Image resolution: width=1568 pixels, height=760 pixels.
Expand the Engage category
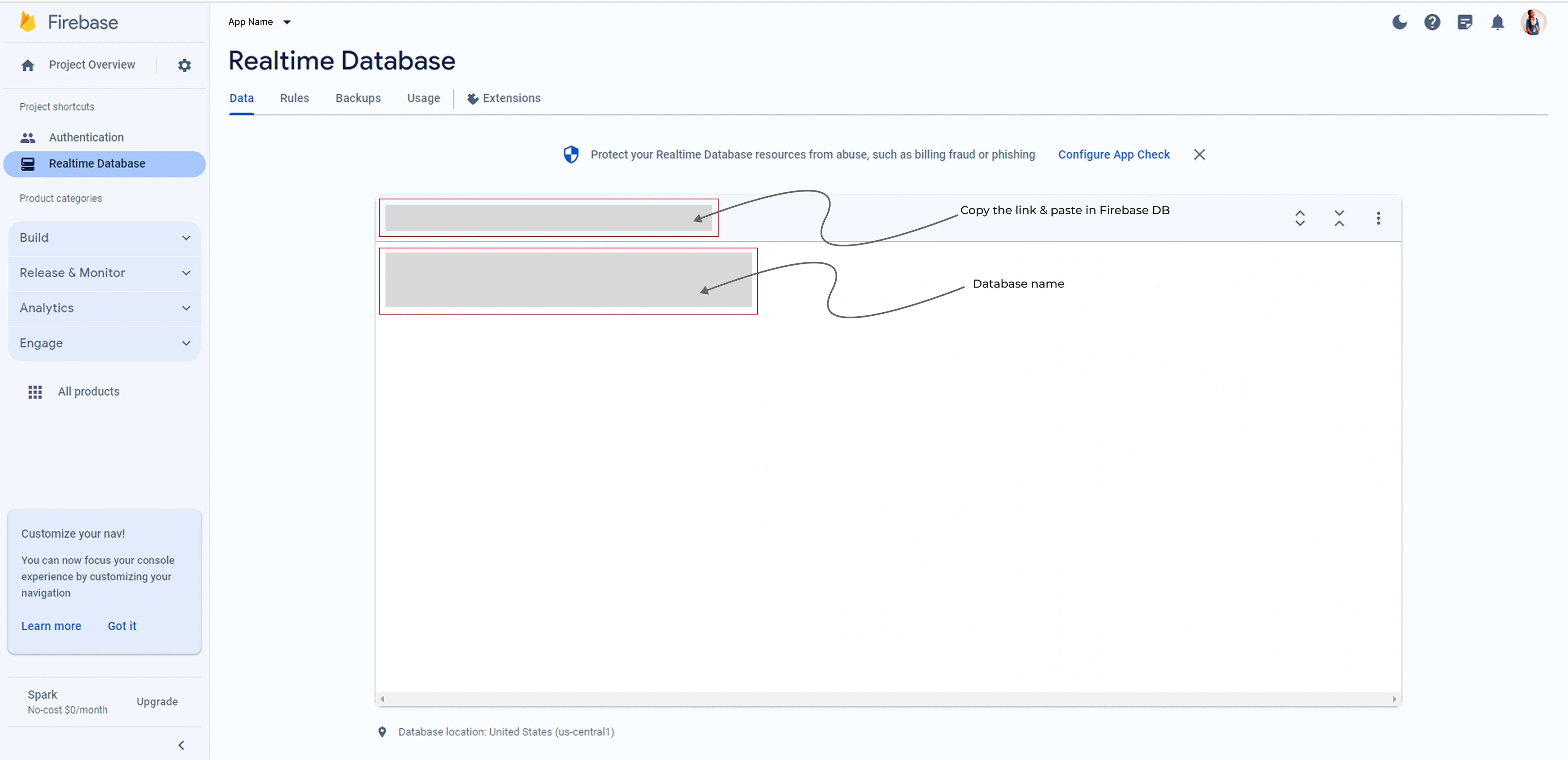coord(105,343)
